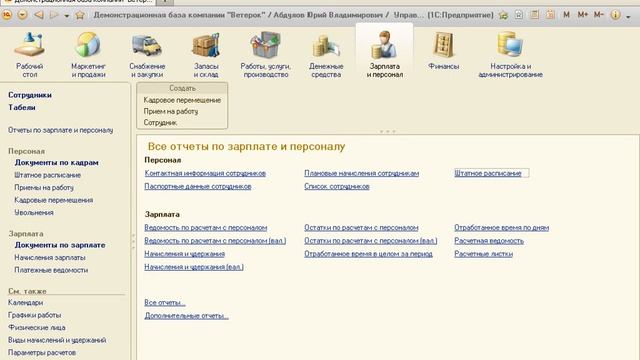This screenshot has width=640, height=360.
Task: Open Приемы на работу in sidebar
Action: [44, 188]
